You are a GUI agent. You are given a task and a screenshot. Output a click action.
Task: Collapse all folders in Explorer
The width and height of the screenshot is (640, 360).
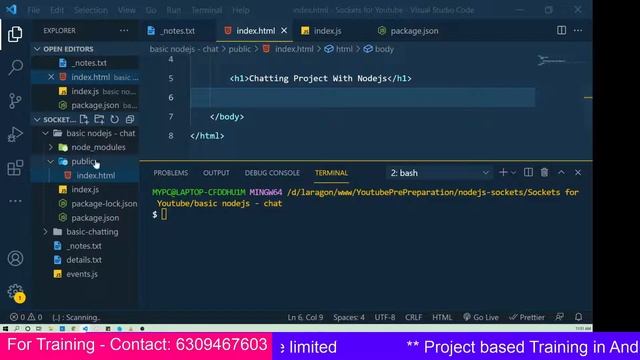[130, 119]
